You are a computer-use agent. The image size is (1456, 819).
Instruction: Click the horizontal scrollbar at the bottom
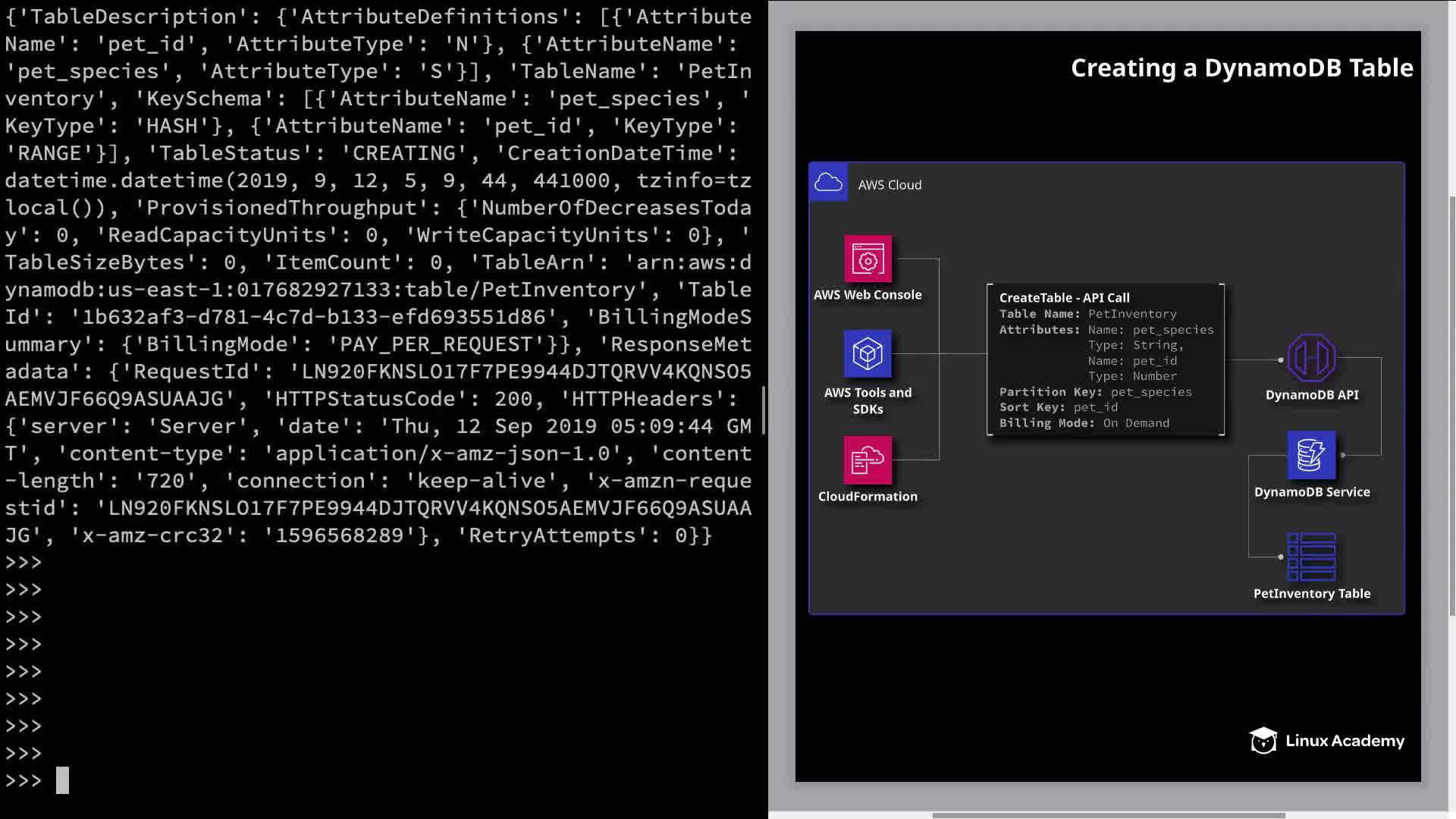(x=1107, y=816)
